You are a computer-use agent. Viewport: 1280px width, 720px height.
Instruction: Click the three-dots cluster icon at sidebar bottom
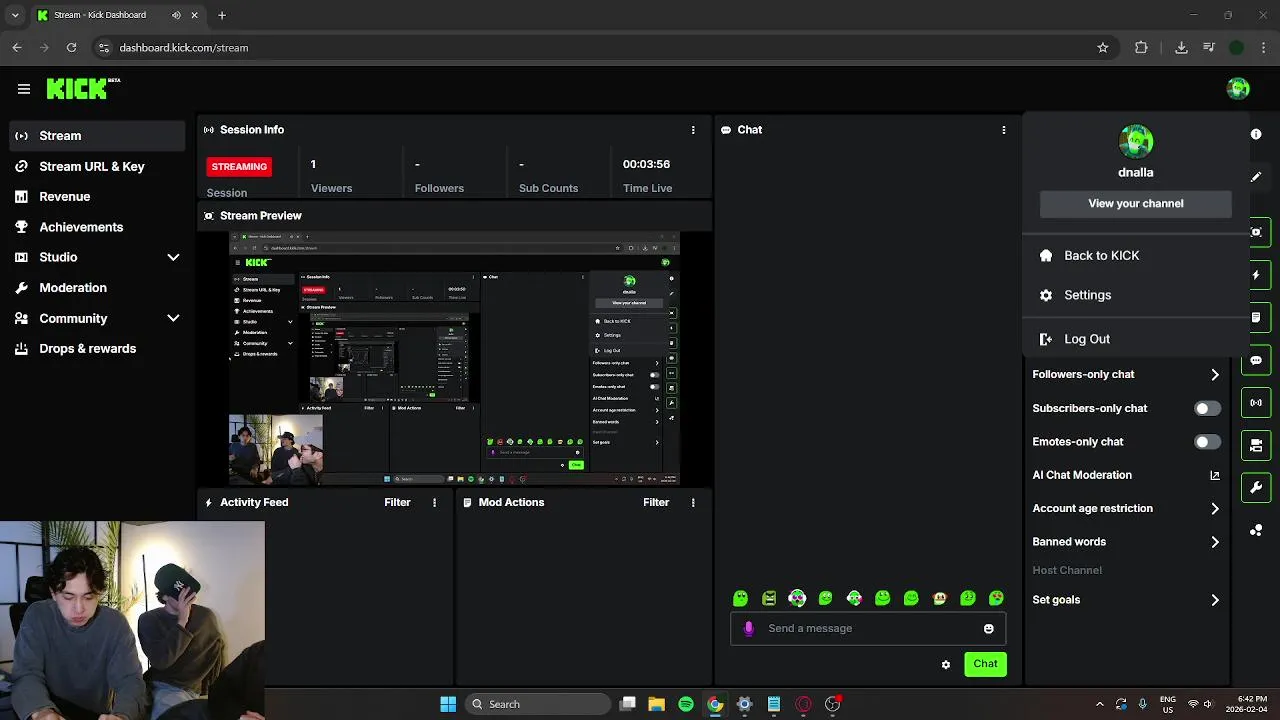1256,530
